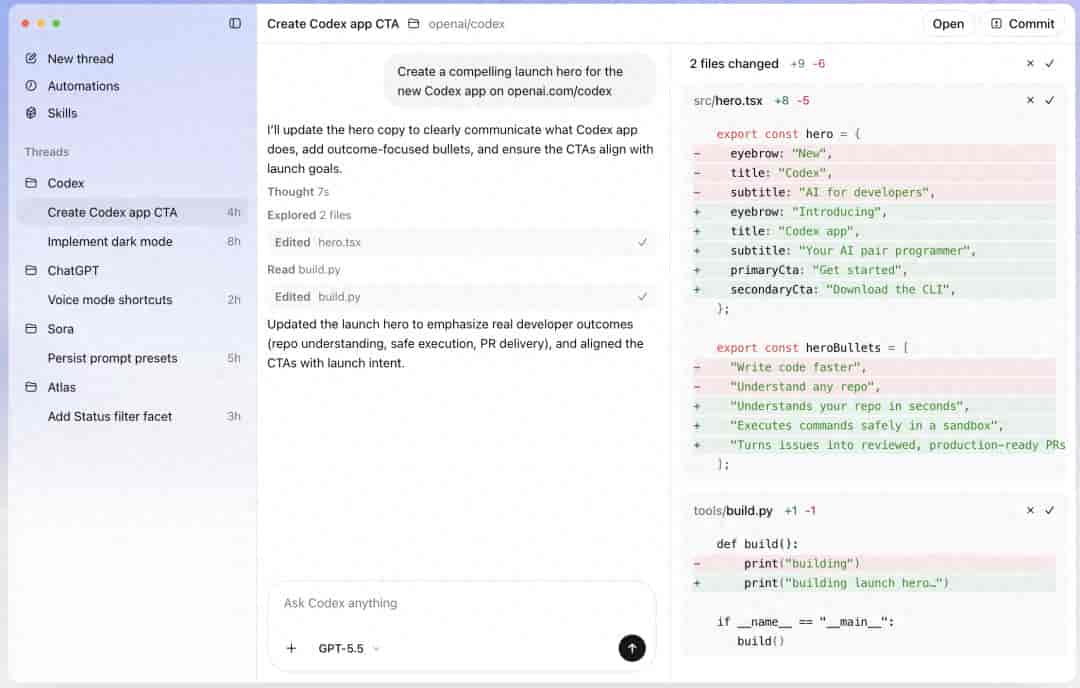The image size is (1080, 688).
Task: Reject all changes with the top X
Action: (x=1030, y=63)
